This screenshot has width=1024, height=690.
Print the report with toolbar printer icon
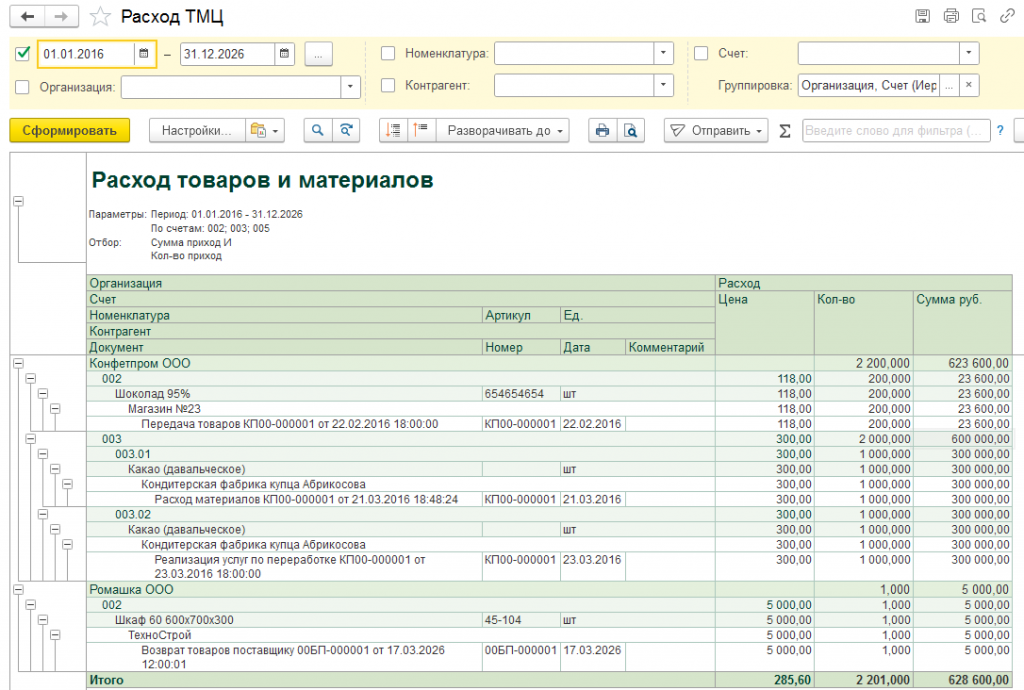click(x=602, y=131)
